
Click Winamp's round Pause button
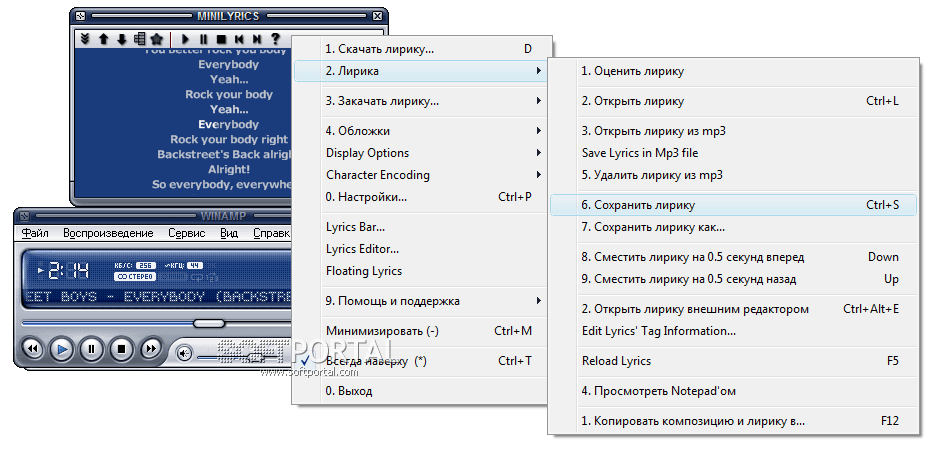click(x=91, y=349)
